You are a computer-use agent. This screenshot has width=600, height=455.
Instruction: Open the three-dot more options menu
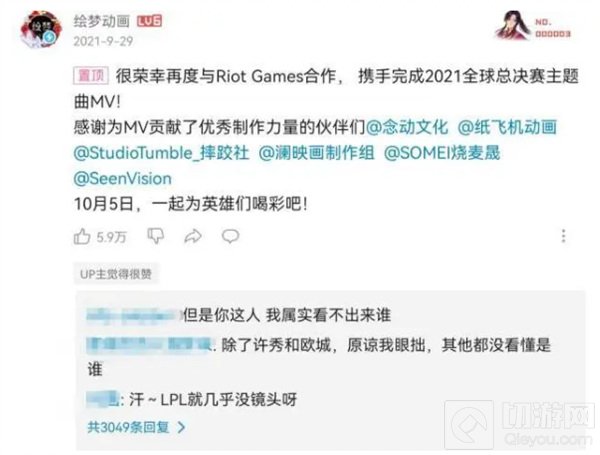point(563,236)
